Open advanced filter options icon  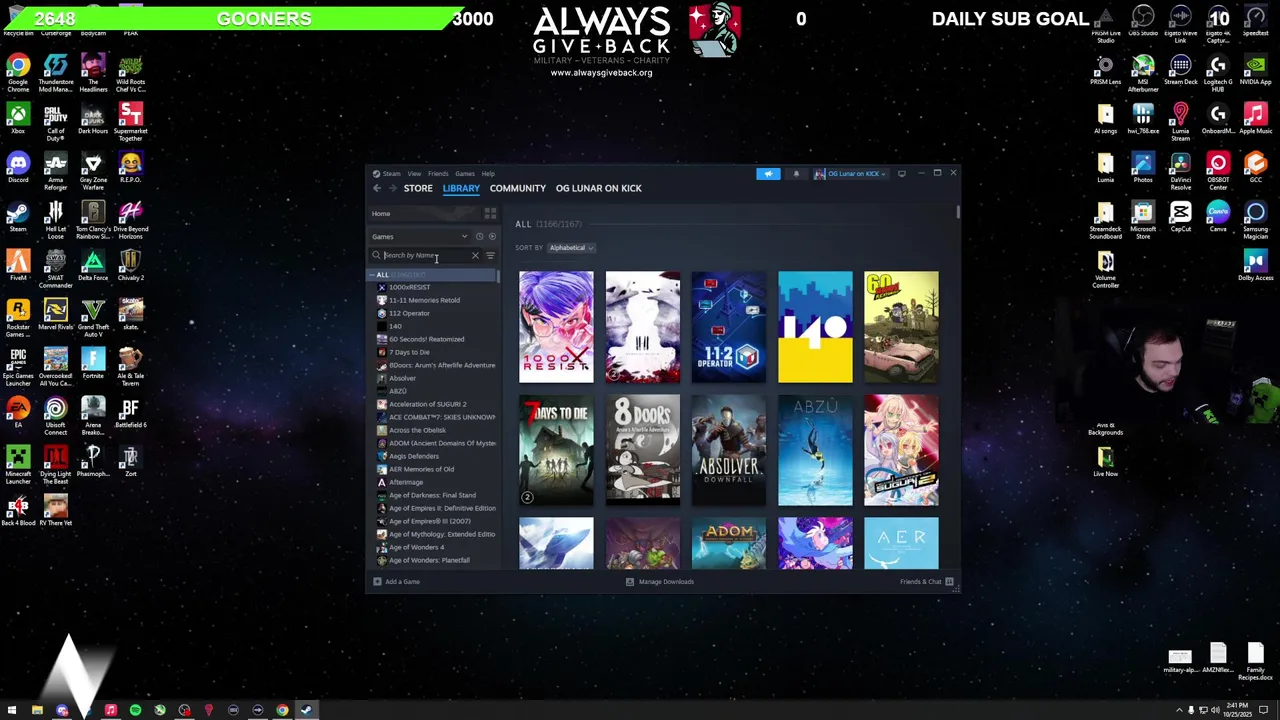pos(490,256)
